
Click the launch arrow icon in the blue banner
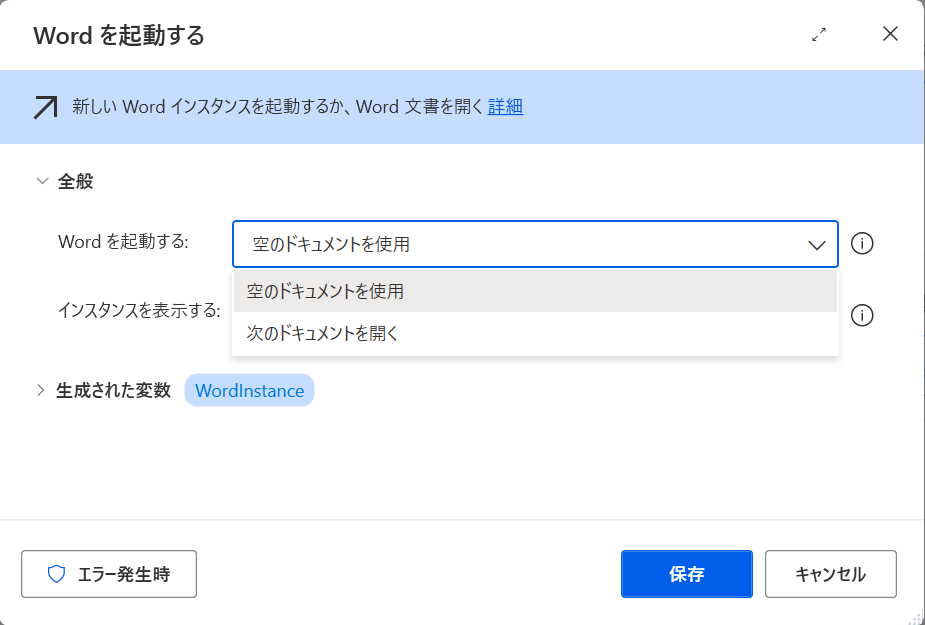45,107
